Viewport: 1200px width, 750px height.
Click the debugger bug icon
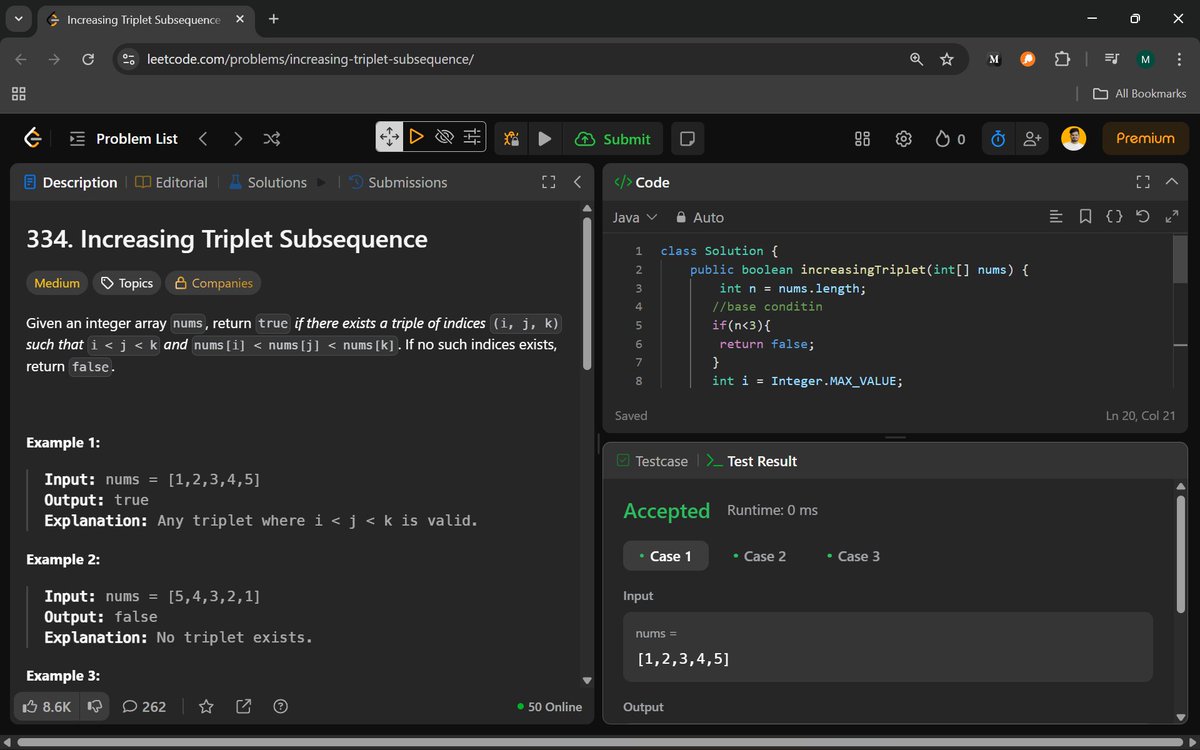tap(511, 139)
